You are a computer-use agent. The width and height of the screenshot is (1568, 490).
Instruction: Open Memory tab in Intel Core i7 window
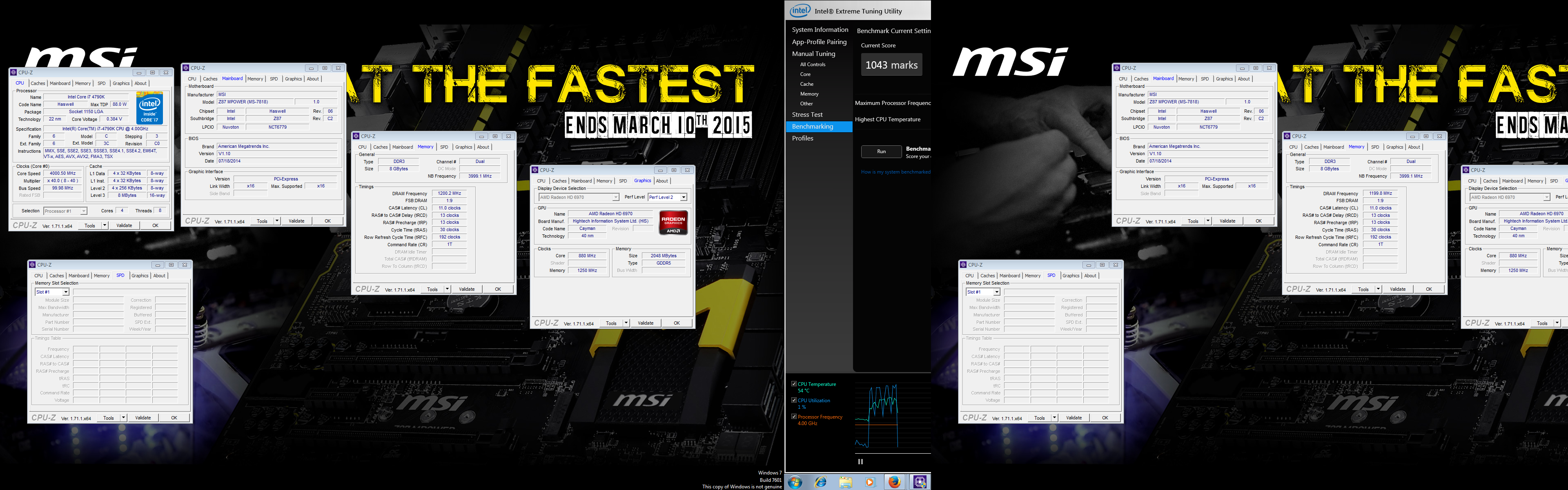click(x=83, y=83)
